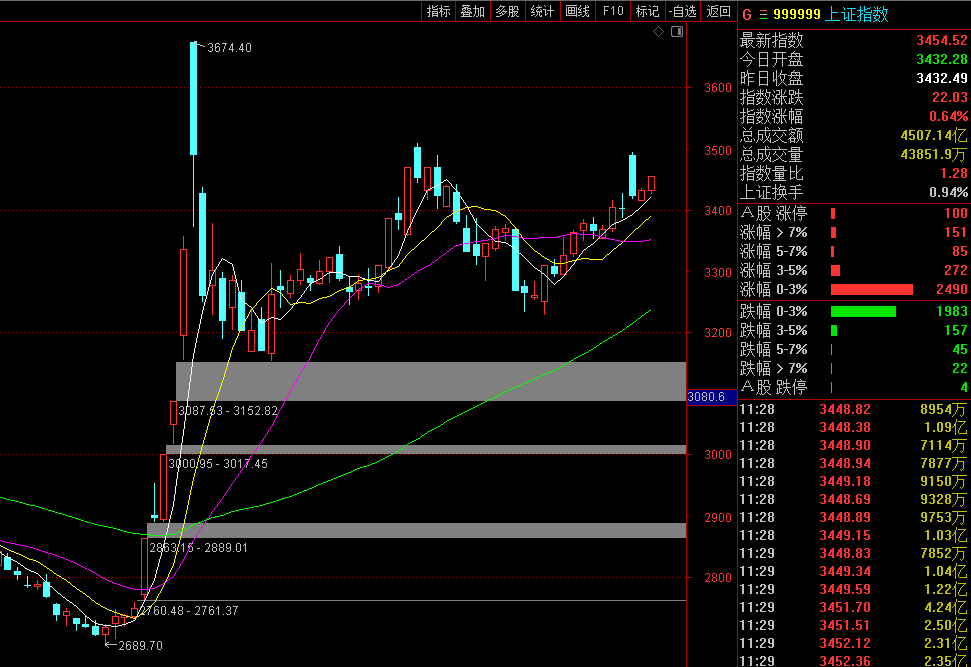Click the 涨幅 0-3% long red bar
Screen dimensions: 971x667
tap(872, 290)
